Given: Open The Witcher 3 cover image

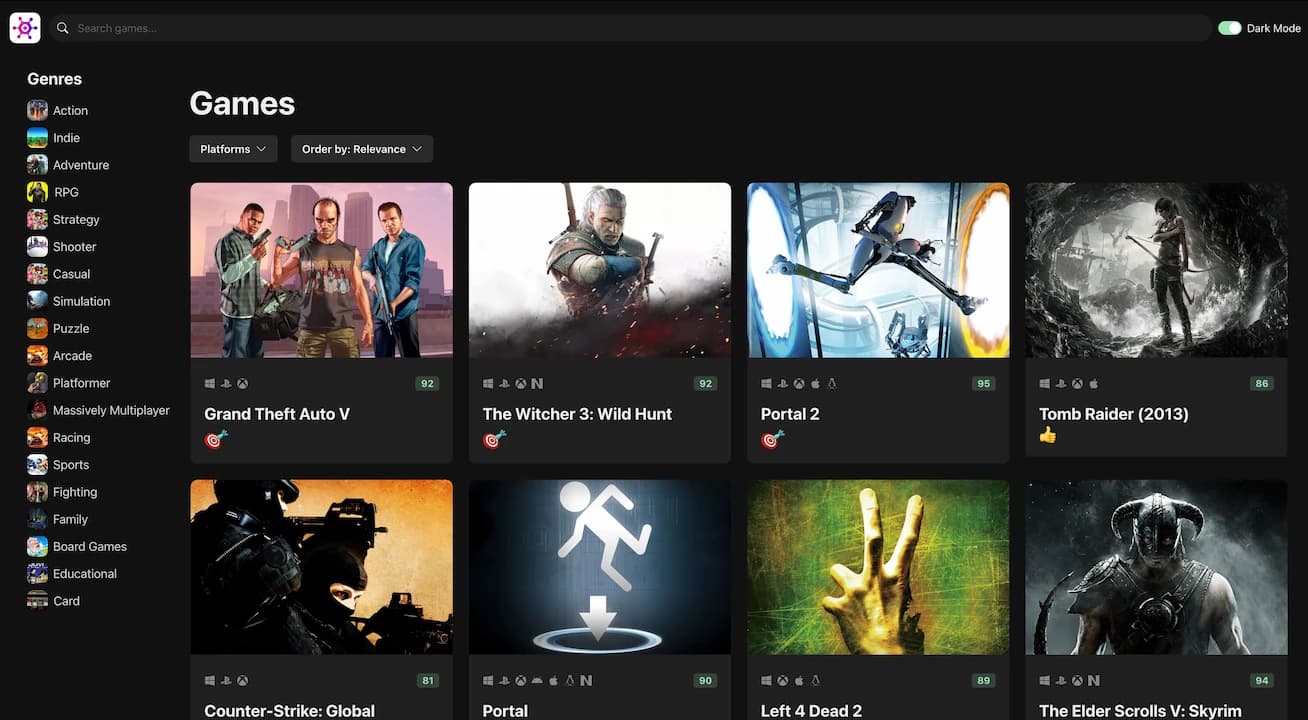Looking at the screenshot, I should click(x=600, y=270).
